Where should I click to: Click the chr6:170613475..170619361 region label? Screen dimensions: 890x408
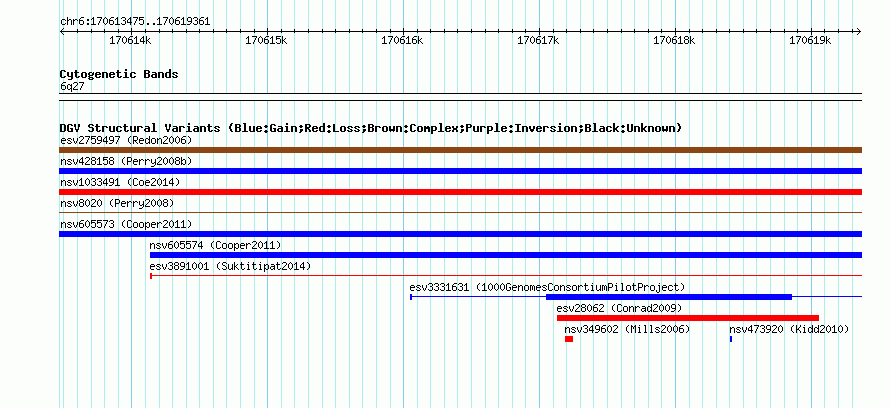[x=135, y=22]
